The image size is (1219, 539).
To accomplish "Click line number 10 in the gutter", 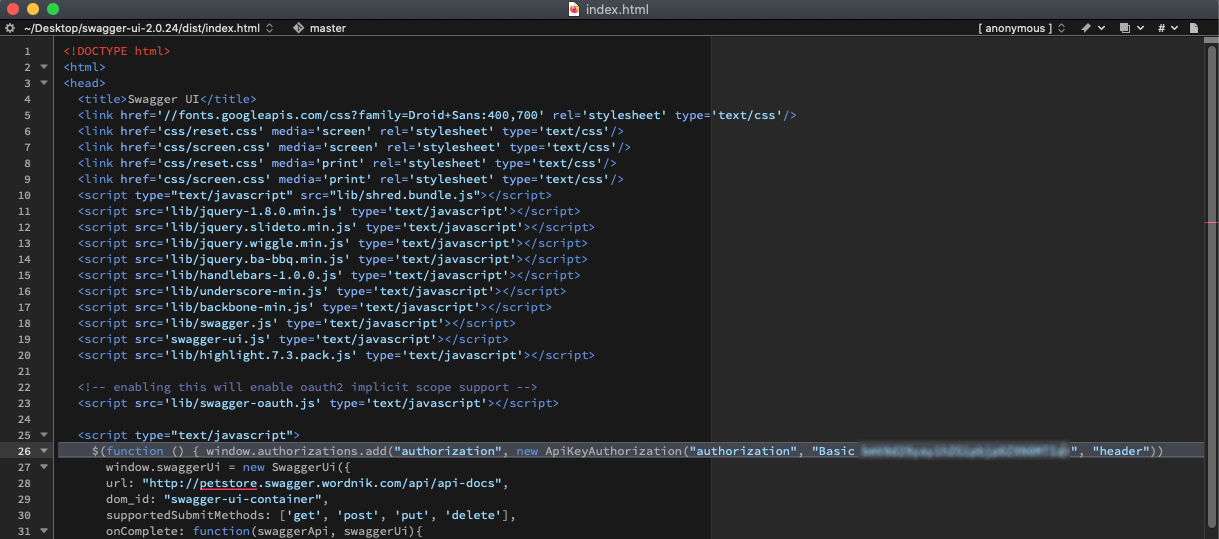I will click(x=24, y=195).
